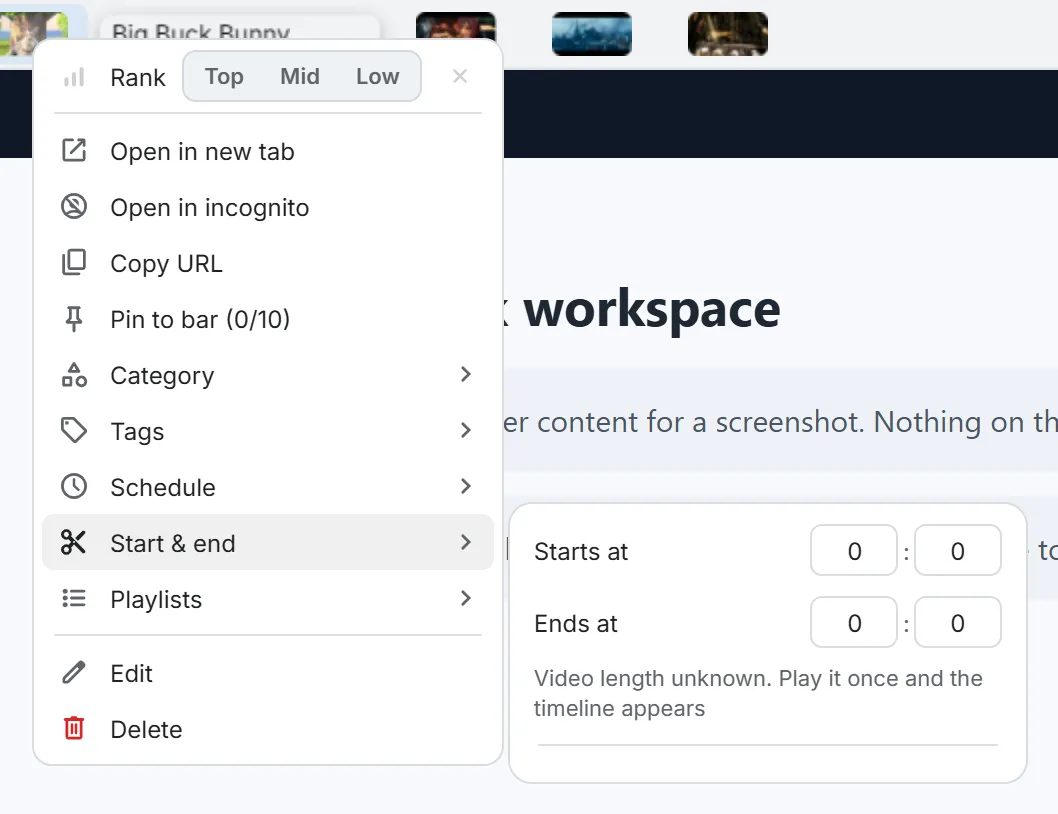Click the Edit pencil icon
Screen dimensions: 1058x814
[74, 673]
